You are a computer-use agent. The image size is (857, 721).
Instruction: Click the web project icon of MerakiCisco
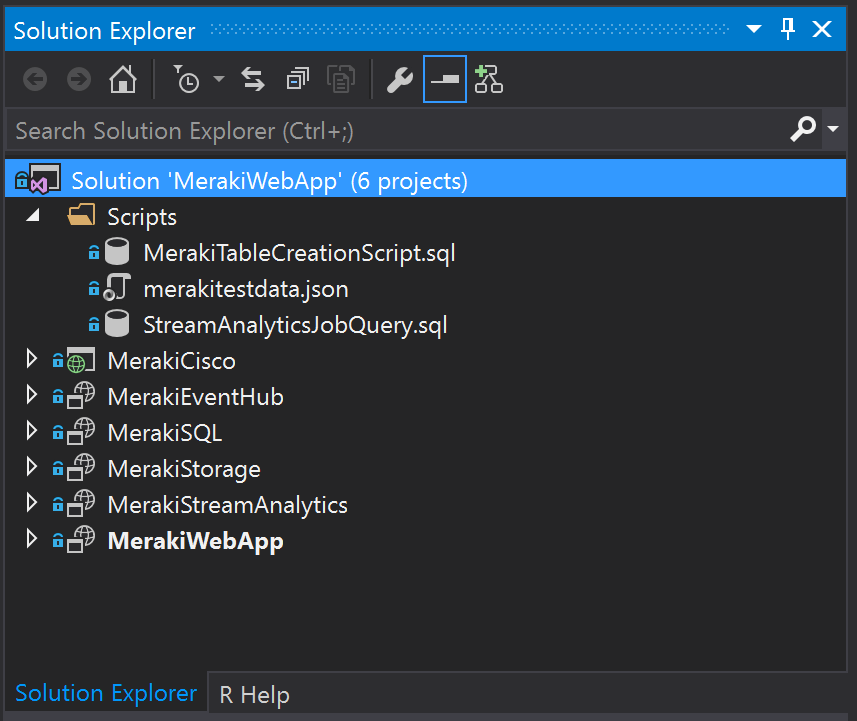click(81, 360)
